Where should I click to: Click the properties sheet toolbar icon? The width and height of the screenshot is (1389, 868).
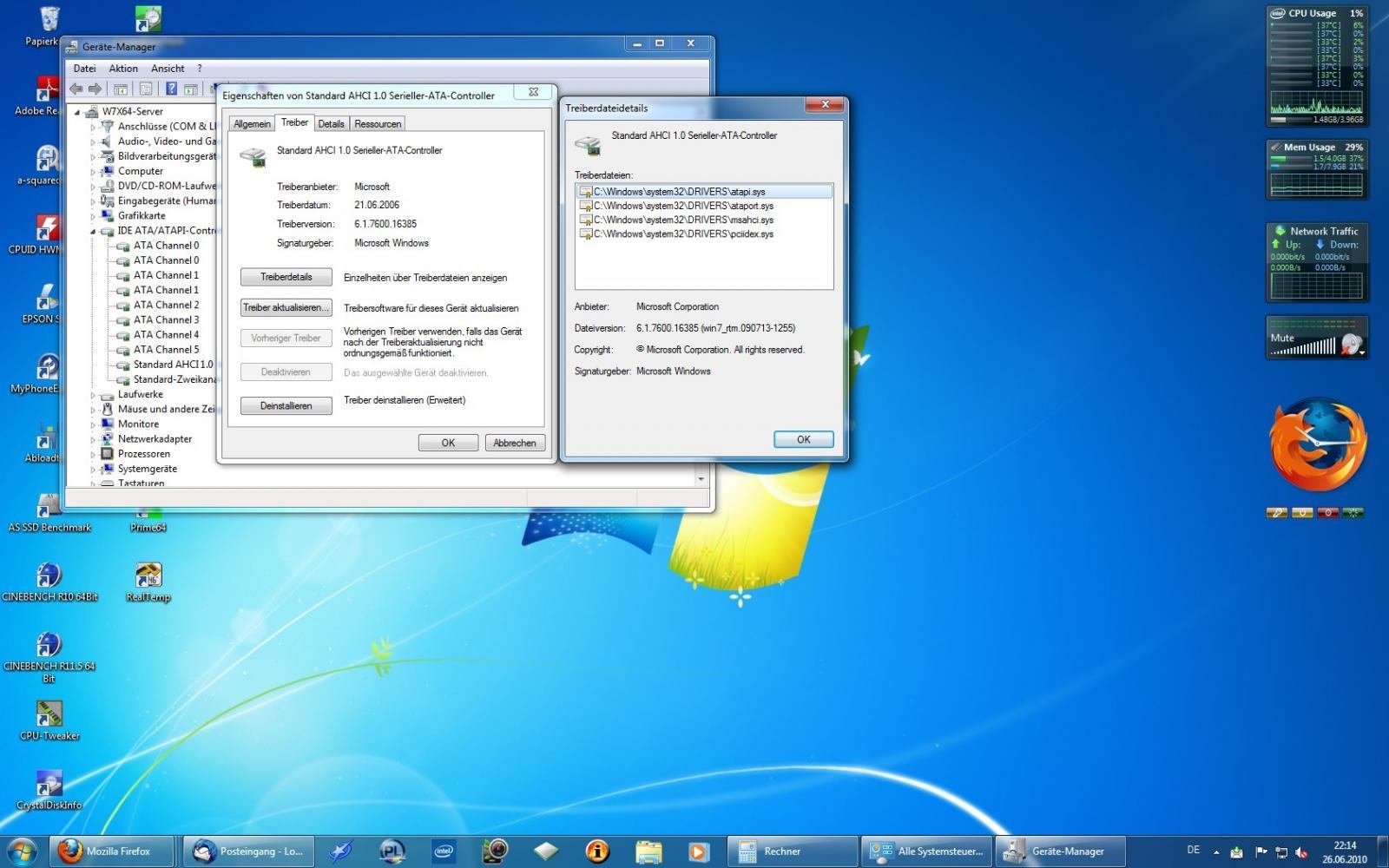coord(146,89)
